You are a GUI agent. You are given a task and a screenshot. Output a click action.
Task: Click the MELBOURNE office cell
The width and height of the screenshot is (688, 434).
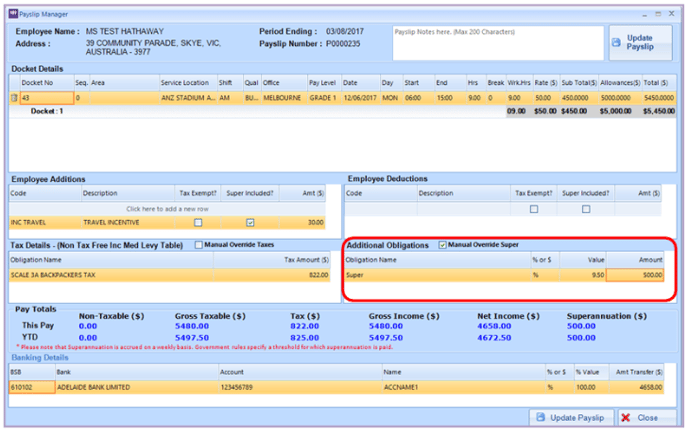click(284, 98)
